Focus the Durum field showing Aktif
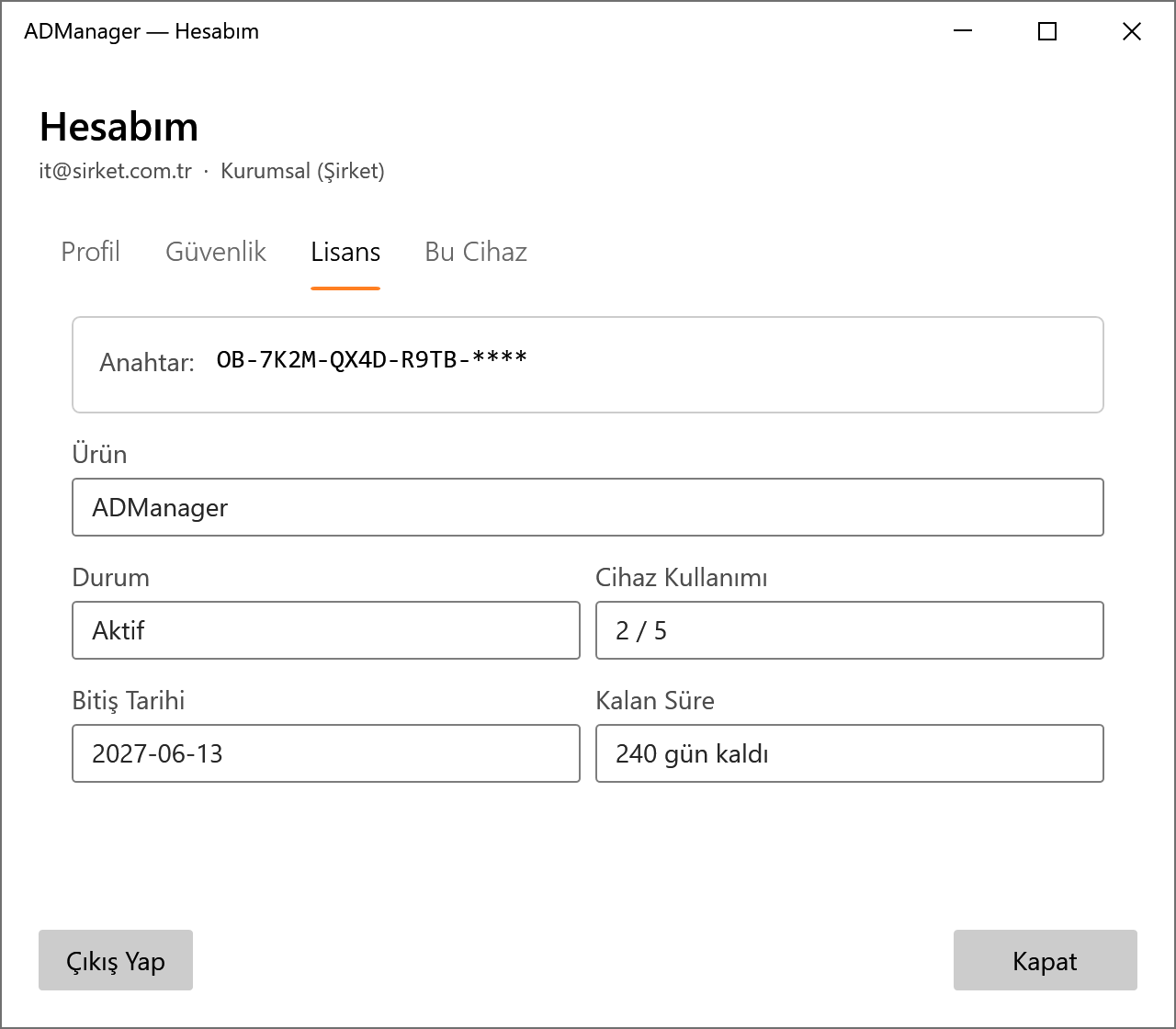This screenshot has height=1029, width=1176. click(x=326, y=630)
